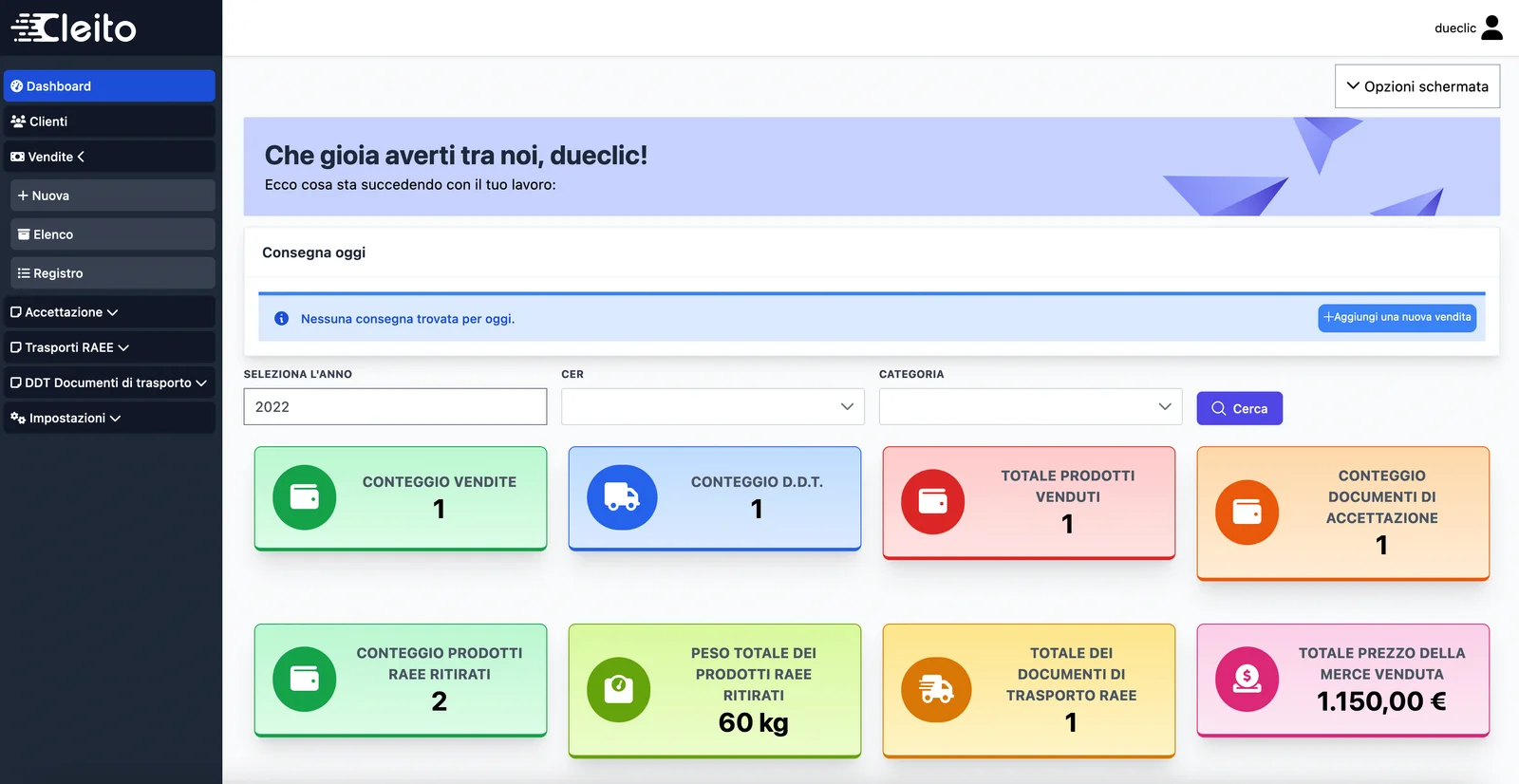Expand DDT Documenti di trasporto menu
Viewport: 1519px width, 784px height.
coord(109,383)
